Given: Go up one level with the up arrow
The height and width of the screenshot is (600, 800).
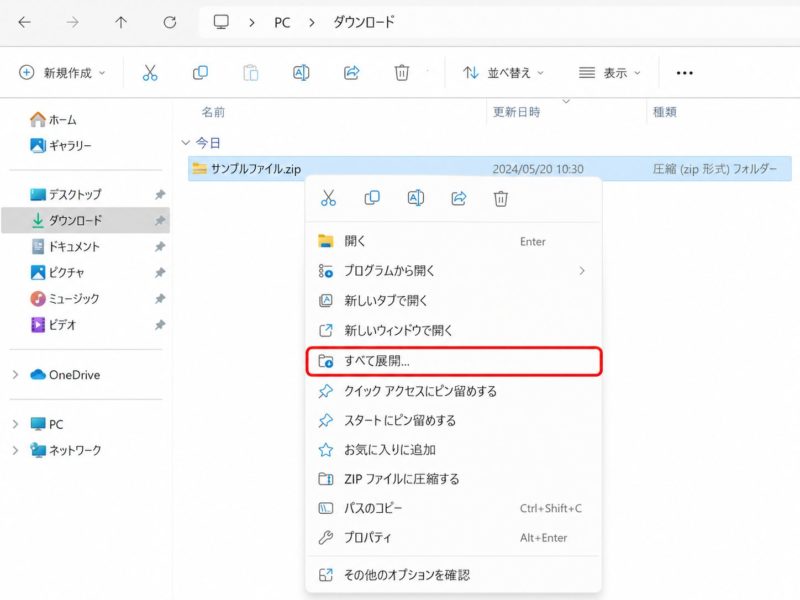Looking at the screenshot, I should (121, 22).
